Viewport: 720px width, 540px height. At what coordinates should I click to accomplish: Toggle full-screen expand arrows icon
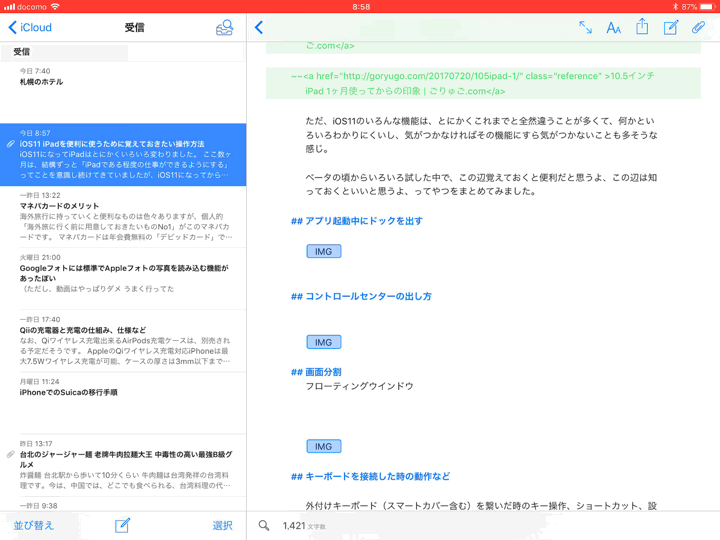point(585,28)
